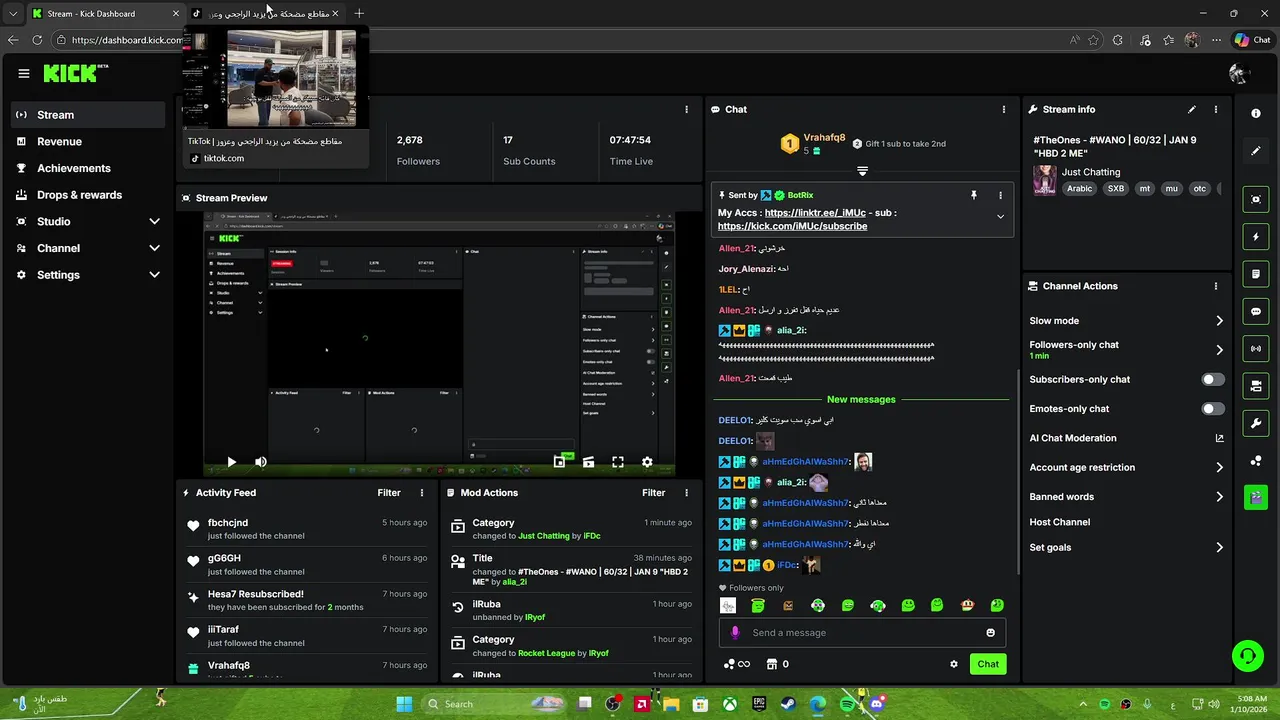
Task: Open Windows Start menu on taskbar
Action: (x=404, y=704)
